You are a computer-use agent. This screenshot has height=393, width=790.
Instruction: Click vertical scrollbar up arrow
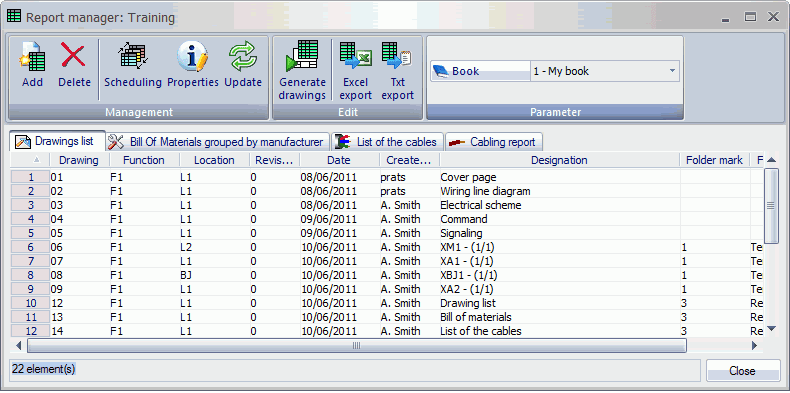click(771, 160)
